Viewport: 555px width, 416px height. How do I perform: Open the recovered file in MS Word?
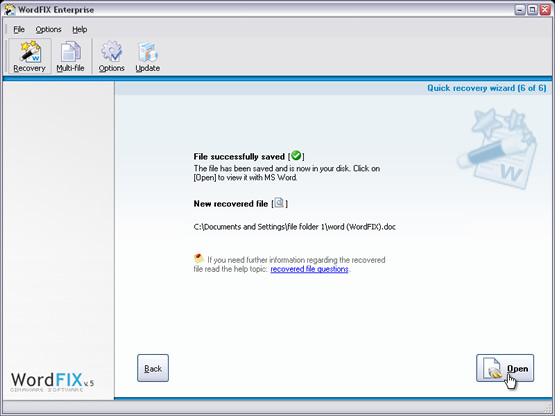click(505, 368)
